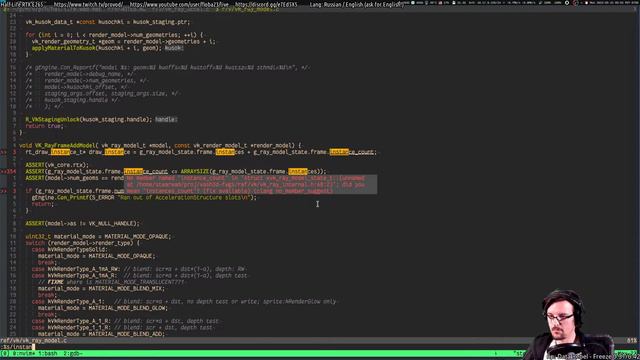
Task: Click 'case kVkRenderTypeSolid:' line
Action: [x=69, y=249]
